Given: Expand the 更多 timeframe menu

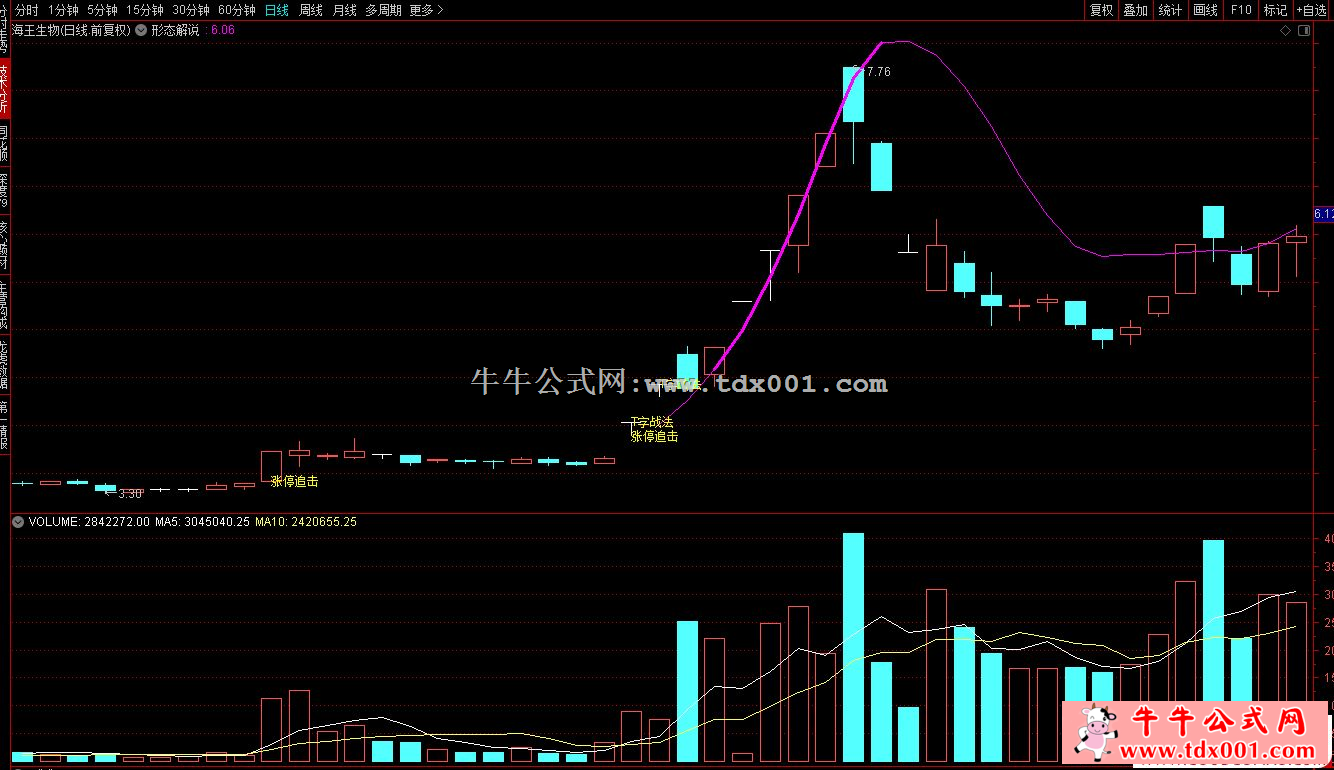Looking at the screenshot, I should 426,10.
